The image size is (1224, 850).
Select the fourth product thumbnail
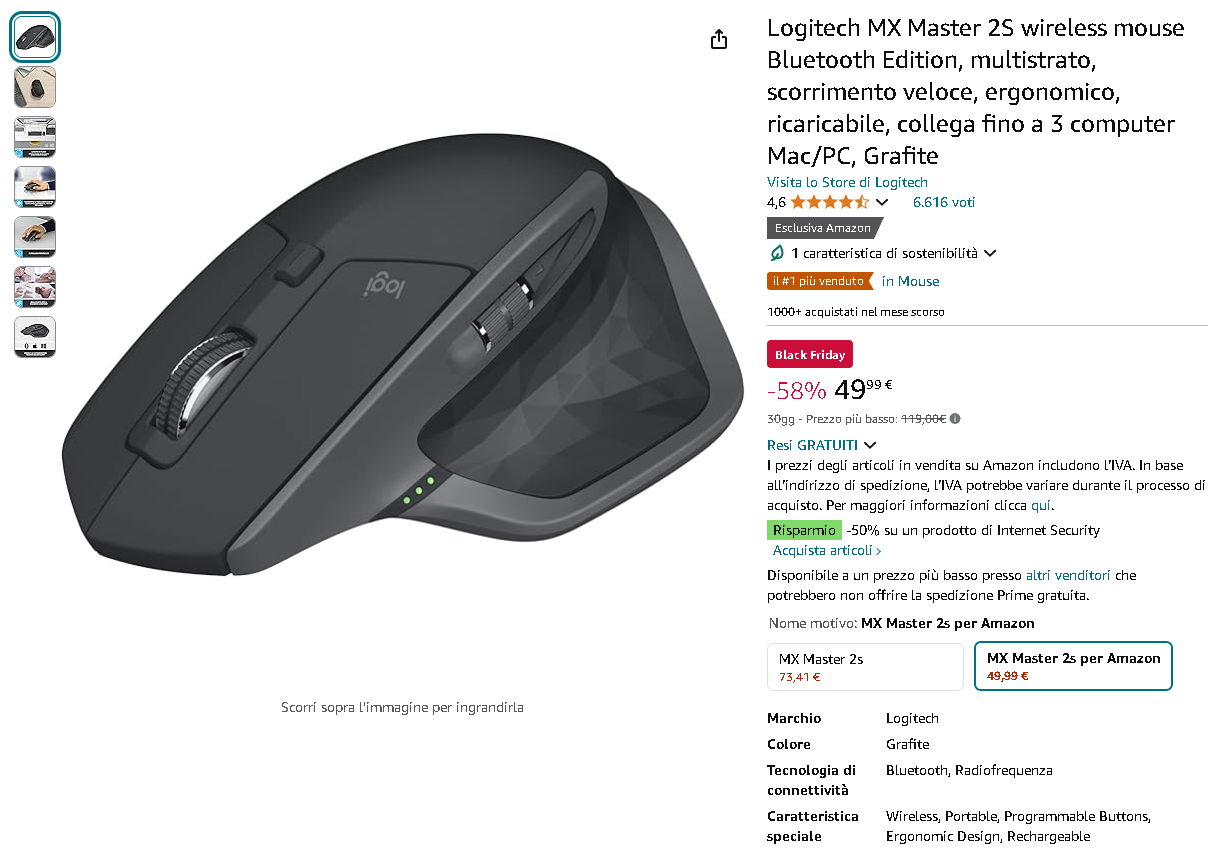click(35, 187)
